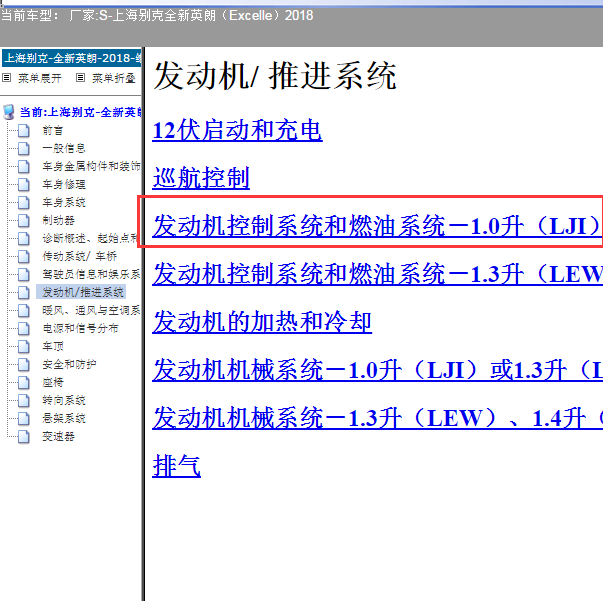Select 前言 in the tree
603x601 pixels.
(53, 130)
